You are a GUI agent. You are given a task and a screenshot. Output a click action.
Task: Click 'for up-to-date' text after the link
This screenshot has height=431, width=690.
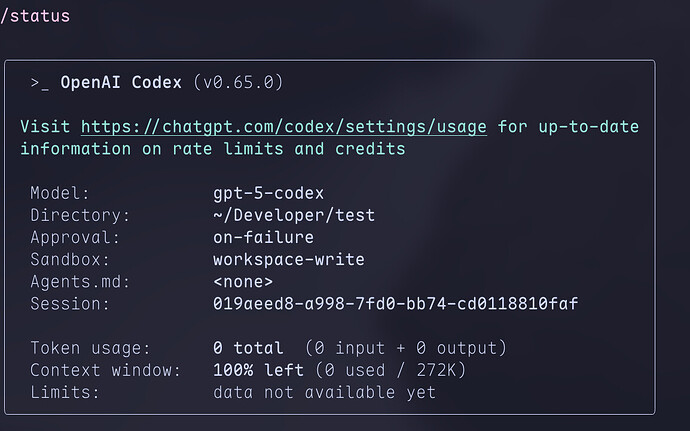[568, 127]
